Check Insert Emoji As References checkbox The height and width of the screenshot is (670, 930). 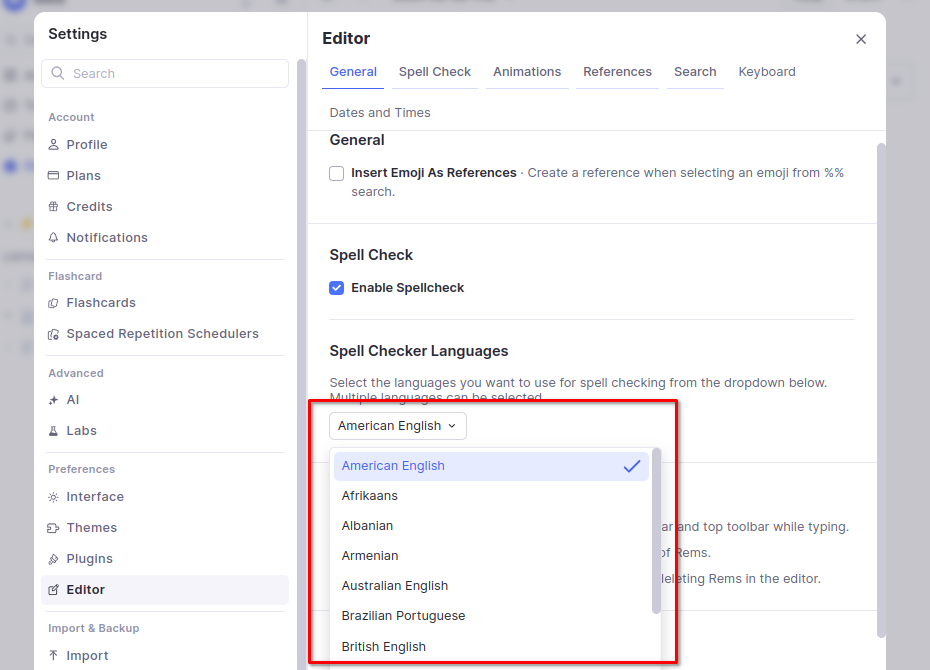[337, 173]
